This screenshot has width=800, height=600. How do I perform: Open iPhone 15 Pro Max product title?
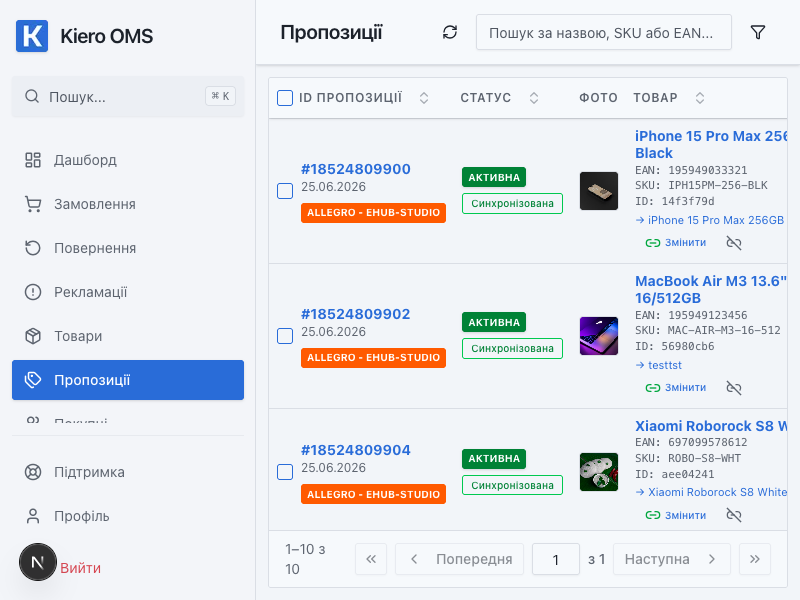point(711,144)
